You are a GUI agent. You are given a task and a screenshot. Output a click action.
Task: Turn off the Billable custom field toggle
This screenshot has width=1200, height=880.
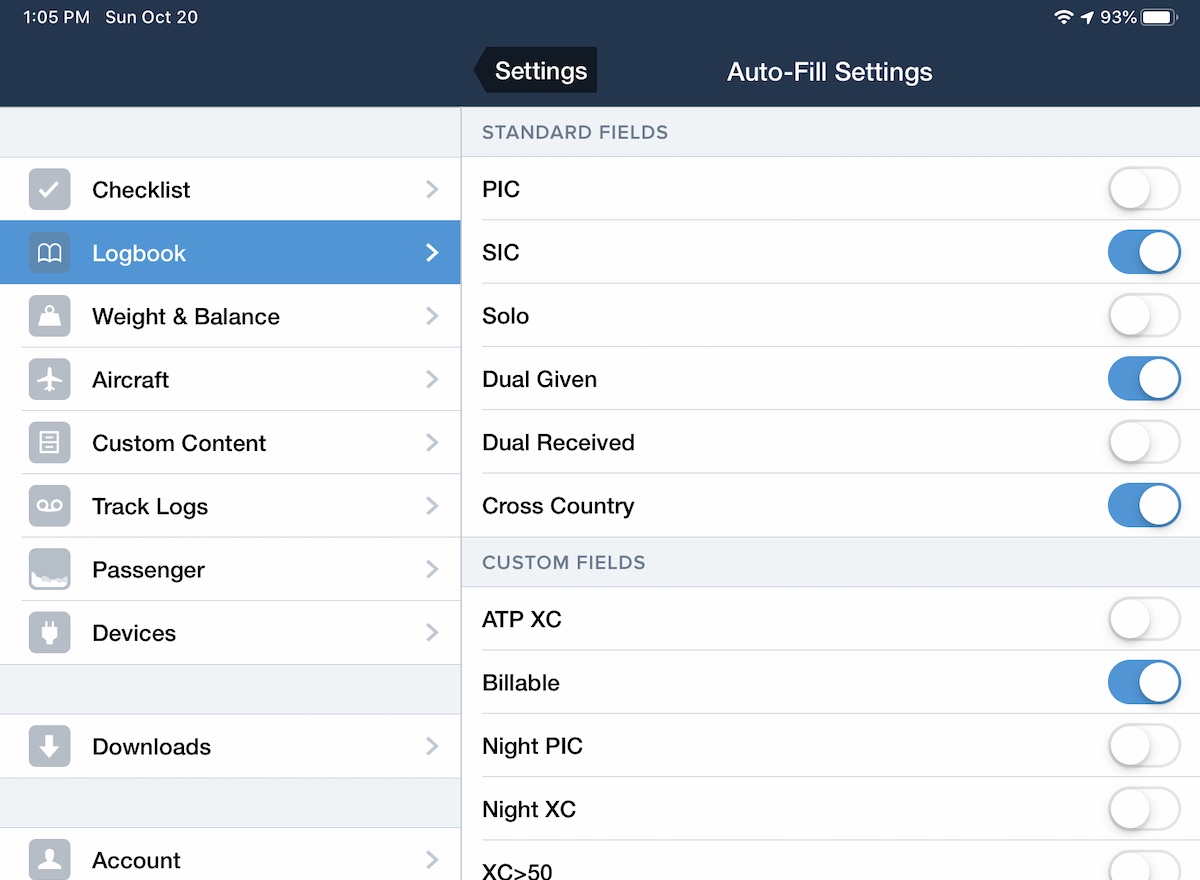coord(1143,683)
